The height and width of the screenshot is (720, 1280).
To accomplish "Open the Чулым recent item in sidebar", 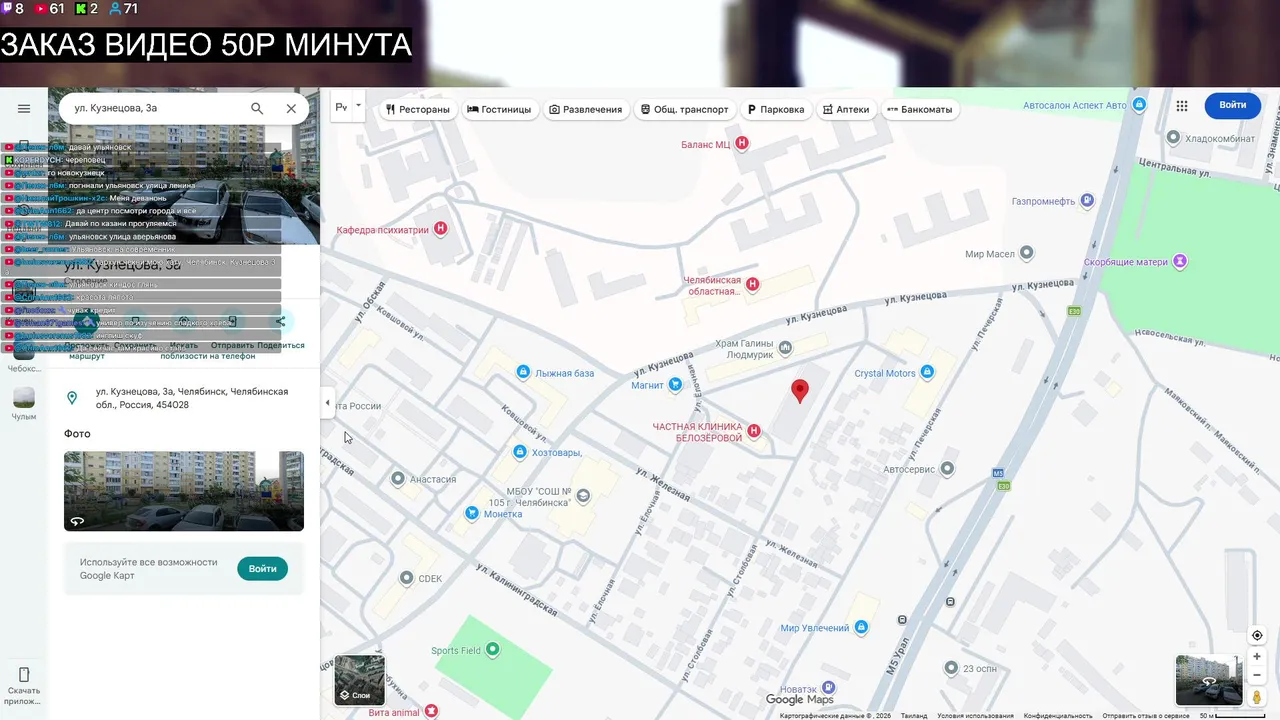I will tap(24, 404).
